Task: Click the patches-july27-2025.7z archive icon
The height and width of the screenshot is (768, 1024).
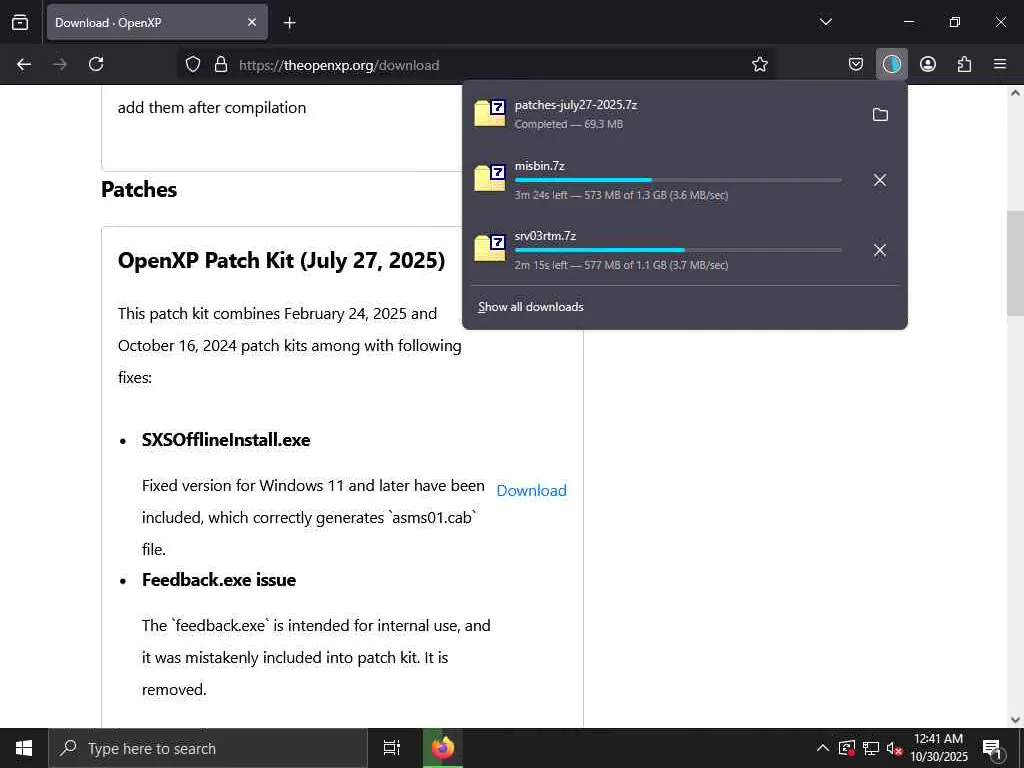Action: [490, 112]
